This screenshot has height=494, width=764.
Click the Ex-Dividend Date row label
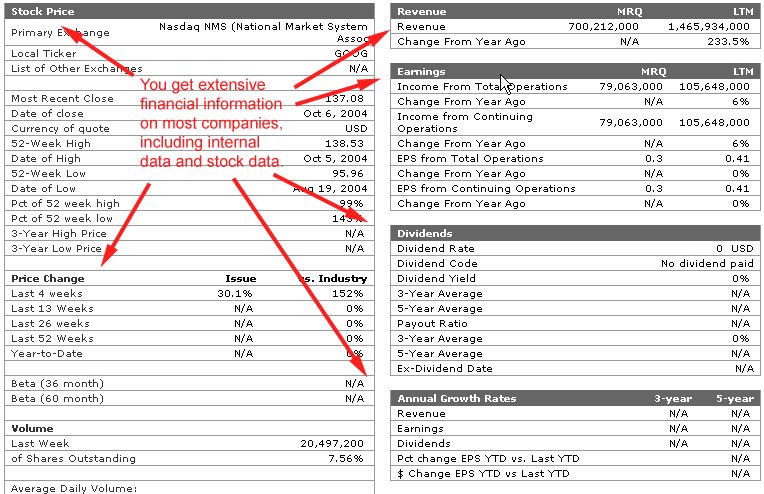(445, 368)
